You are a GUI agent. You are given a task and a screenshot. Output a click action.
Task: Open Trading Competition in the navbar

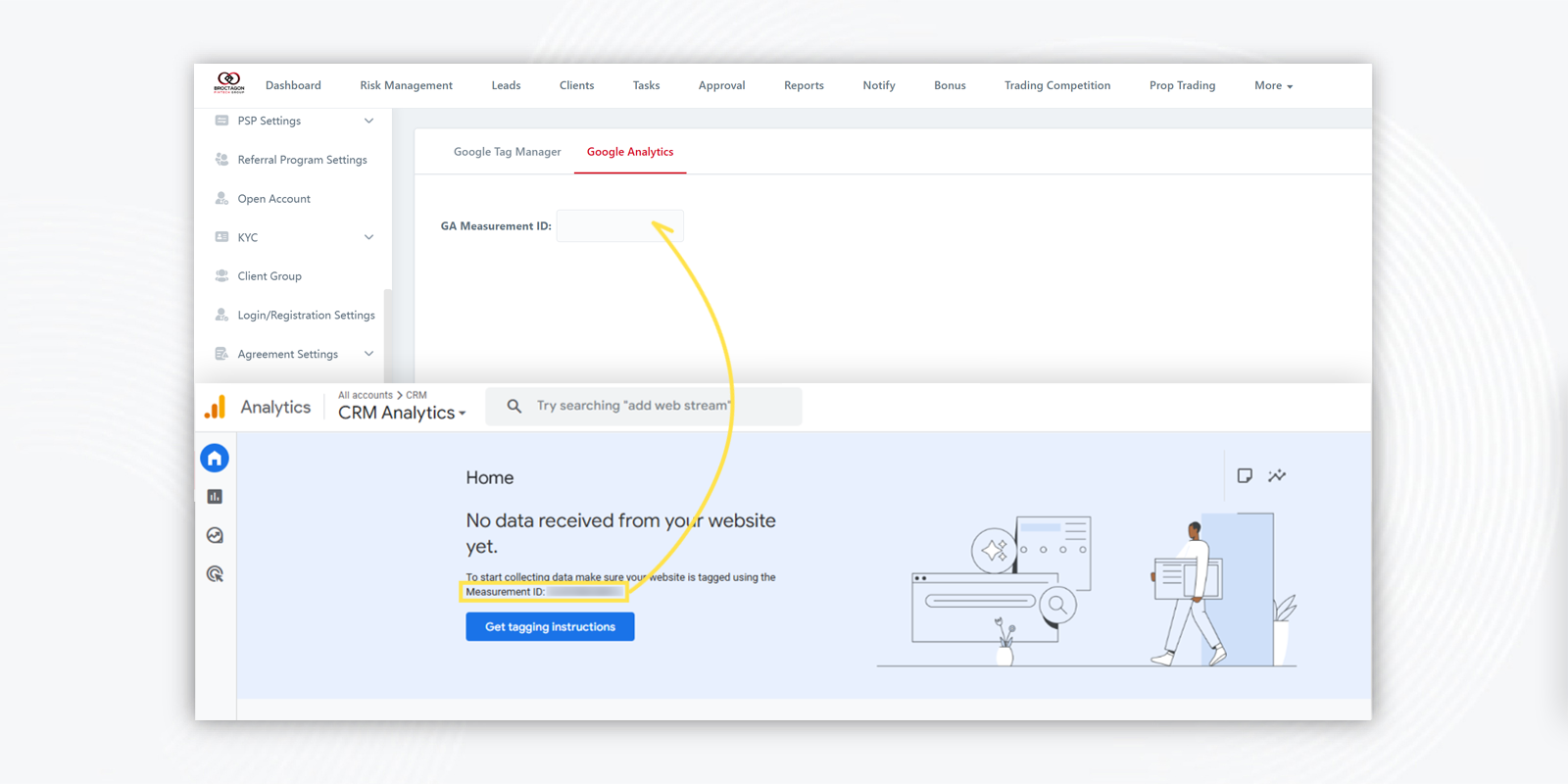pos(1057,85)
